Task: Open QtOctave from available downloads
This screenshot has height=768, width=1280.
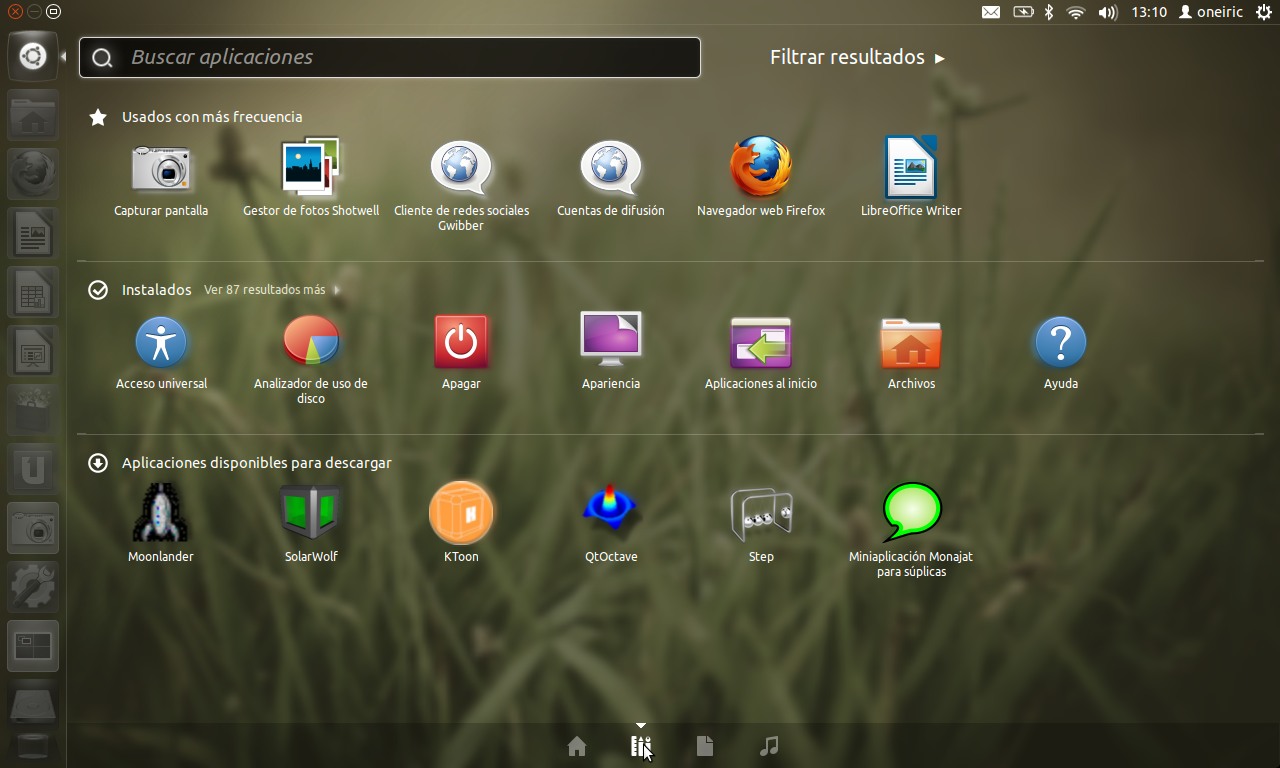Action: pyautogui.click(x=611, y=514)
